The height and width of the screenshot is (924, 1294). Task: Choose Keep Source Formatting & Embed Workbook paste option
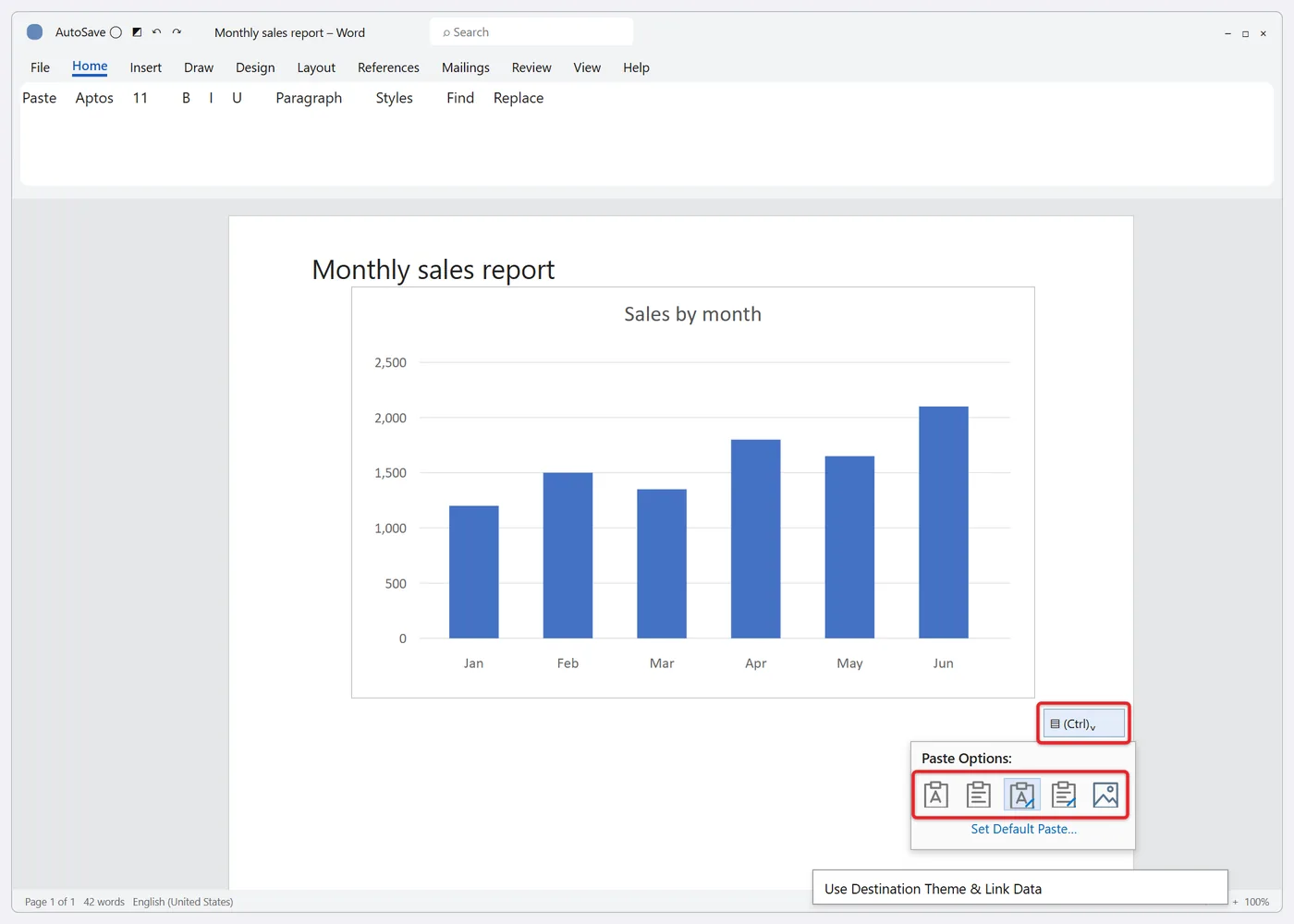(x=979, y=795)
